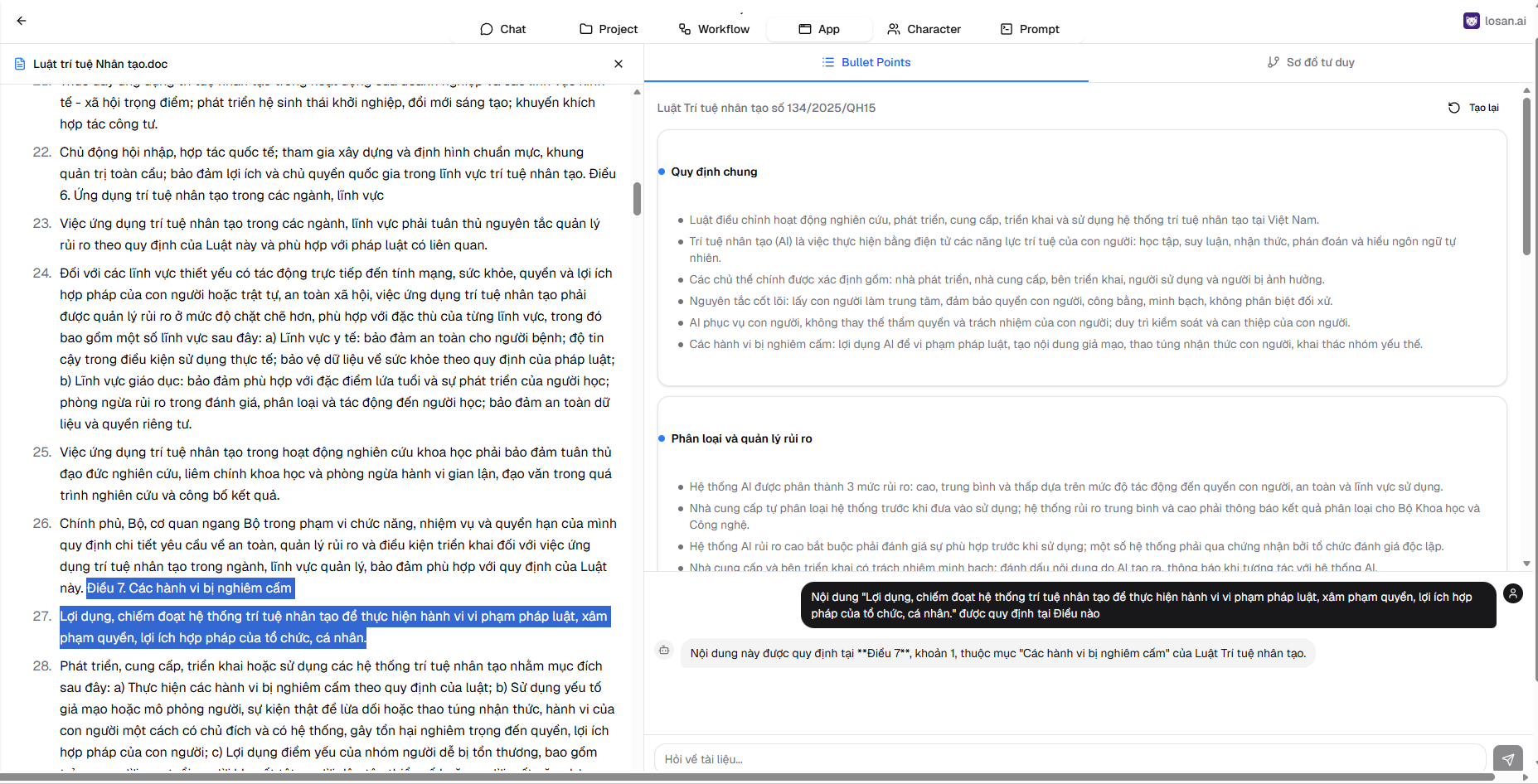This screenshot has height=784, width=1538.
Task: Click the bullet starting Hệ thống AI rủi ro cao bắt buộc
Action: pos(1066,546)
